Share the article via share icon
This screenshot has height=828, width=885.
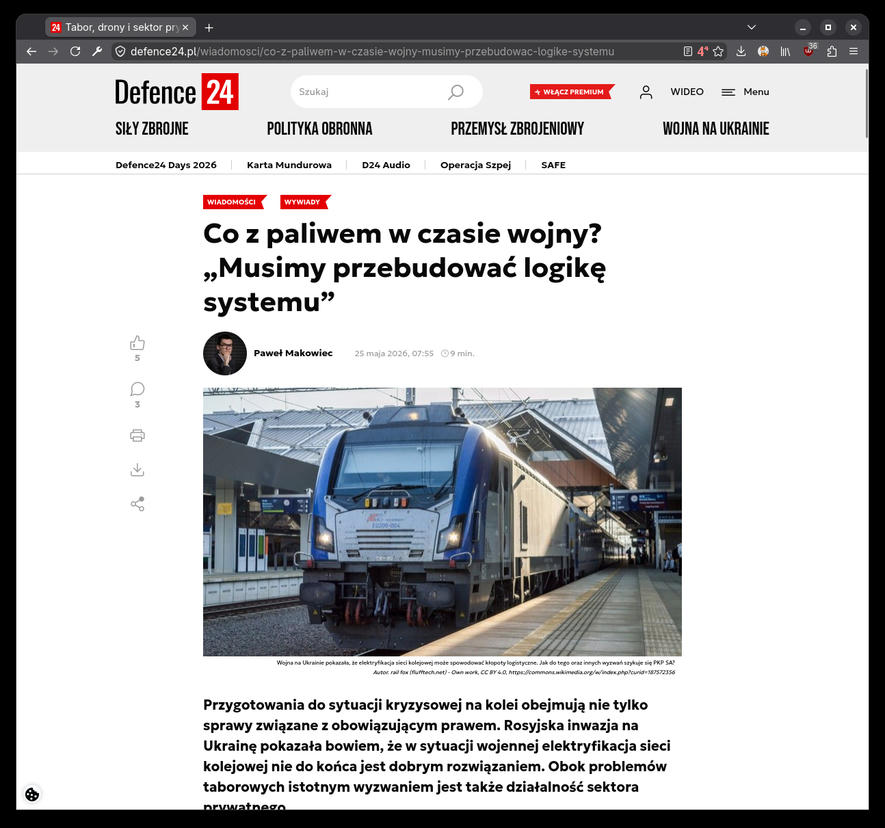coord(137,504)
